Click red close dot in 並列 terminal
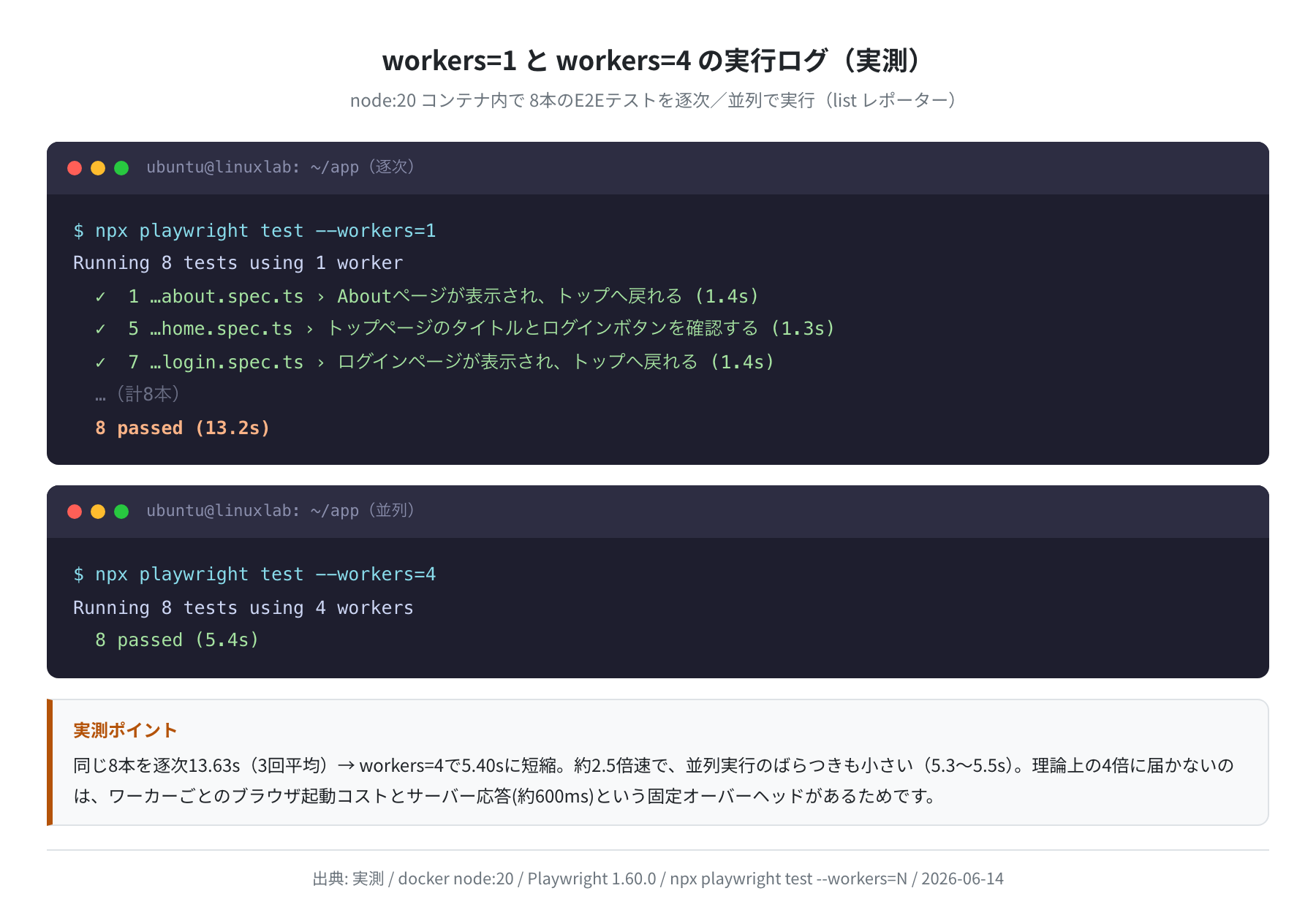Screen dimensions: 1316x918 click(75, 512)
